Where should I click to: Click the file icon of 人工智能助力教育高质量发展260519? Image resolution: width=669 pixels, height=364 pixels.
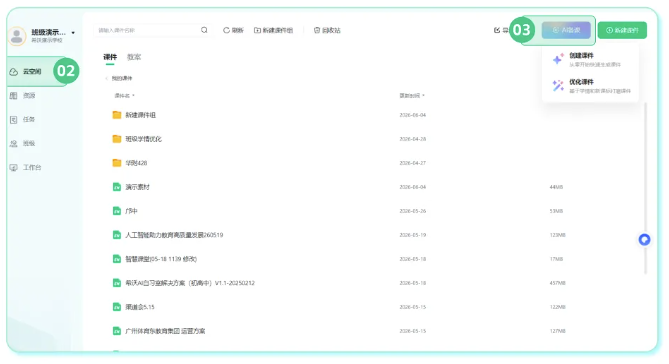116,235
